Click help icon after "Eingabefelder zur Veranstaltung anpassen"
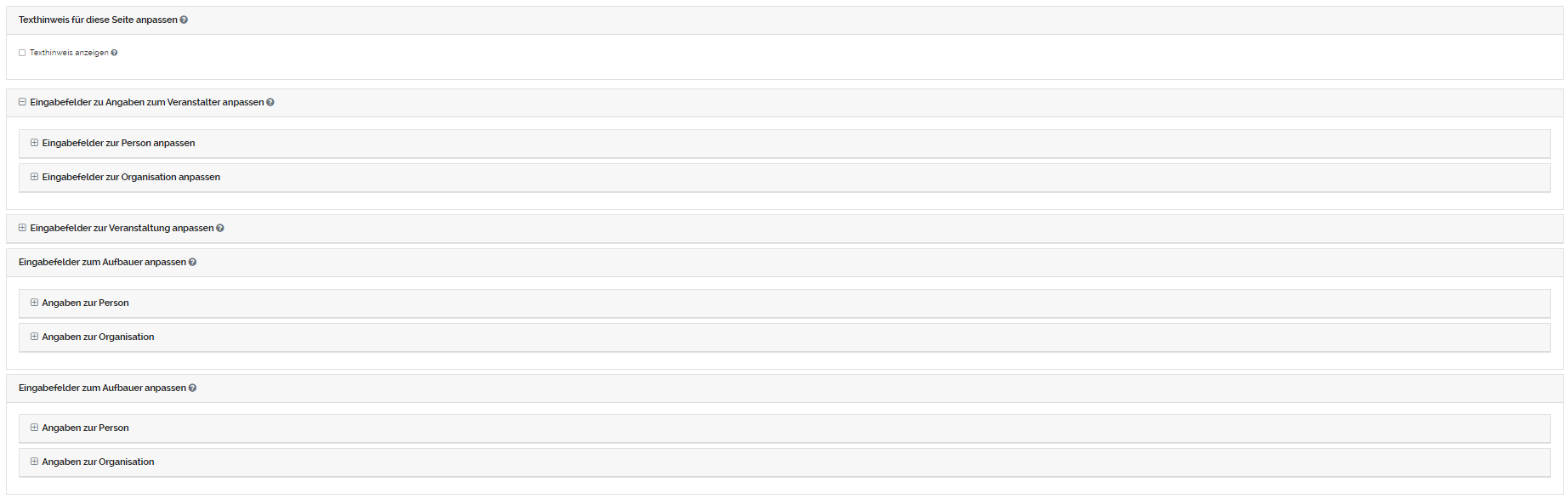The height and width of the screenshot is (499, 1568). 220,228
